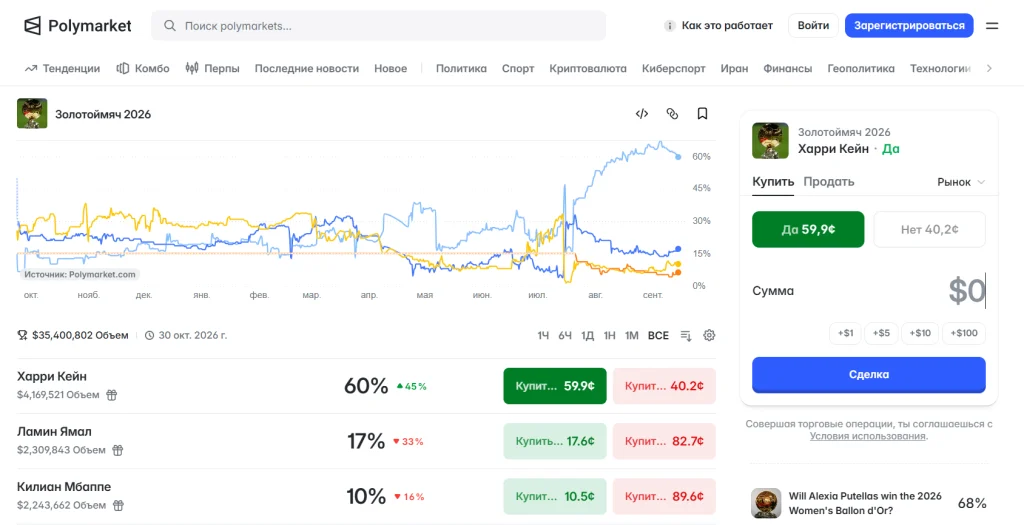
Task: Open the Alexia Putellas market thumbnail
Action: (x=766, y=503)
